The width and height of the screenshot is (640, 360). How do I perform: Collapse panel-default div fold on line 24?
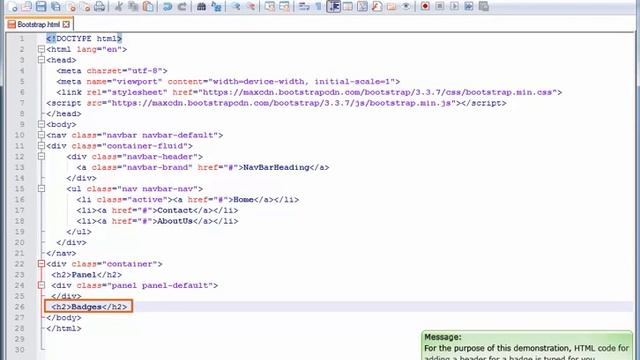pos(41,285)
